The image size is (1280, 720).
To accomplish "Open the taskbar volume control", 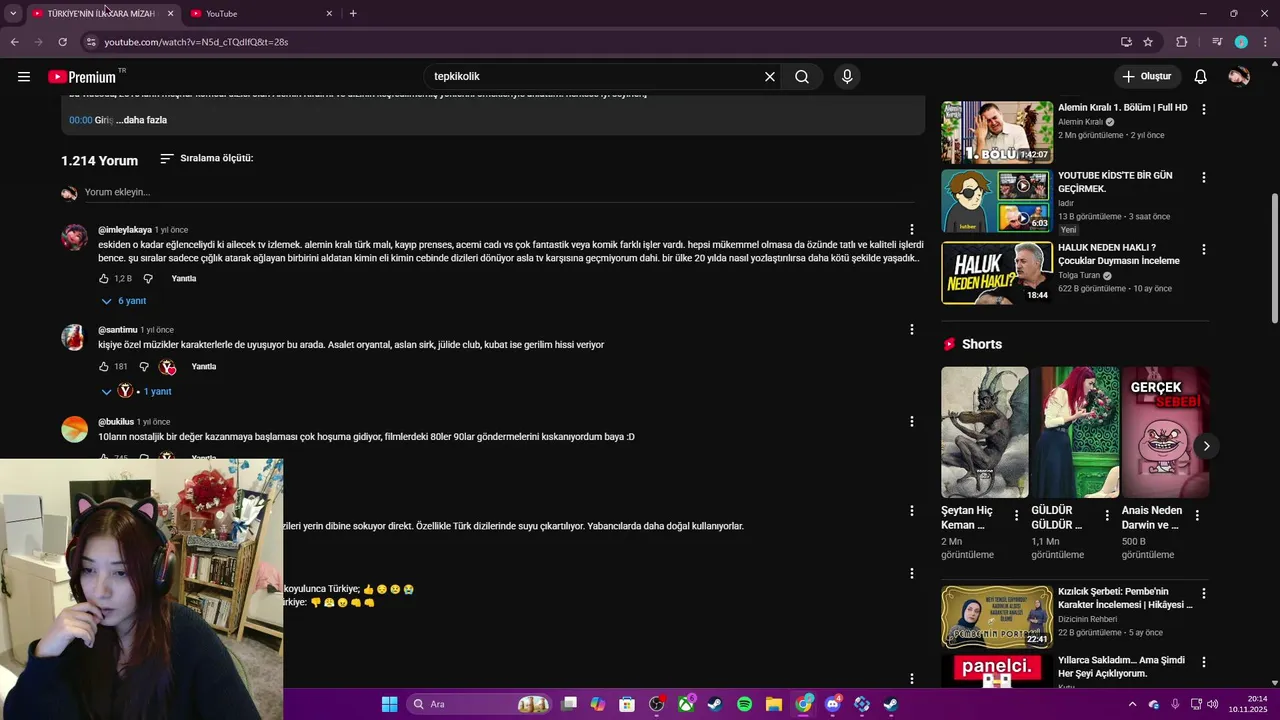I will [x=1213, y=704].
